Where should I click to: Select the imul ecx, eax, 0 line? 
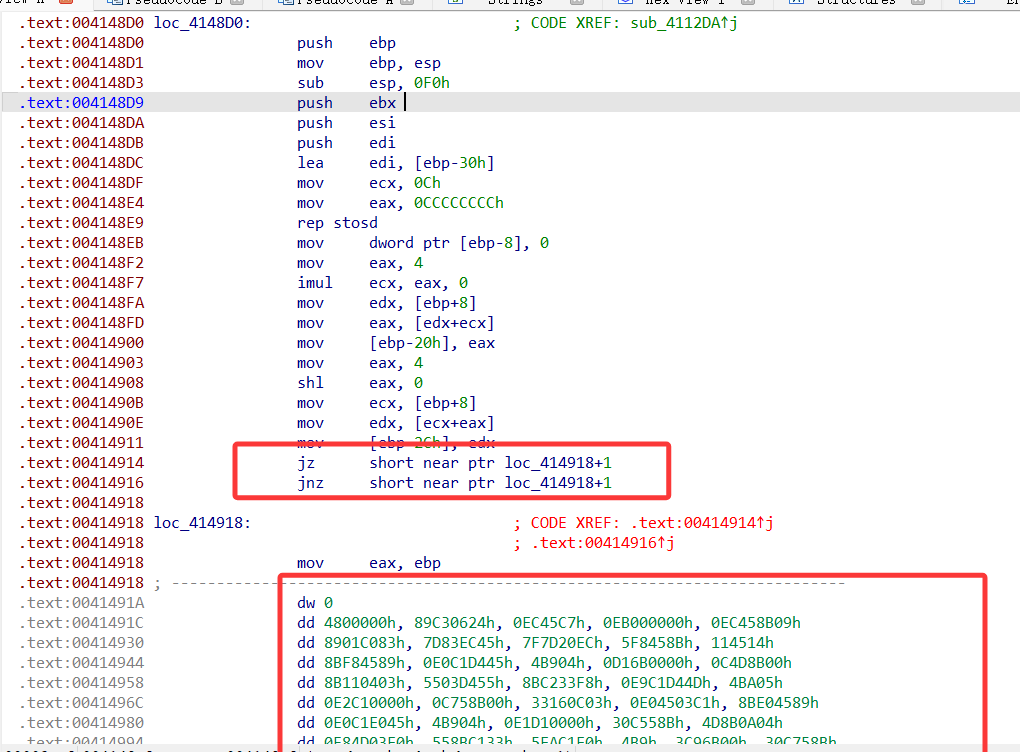pyautogui.click(x=382, y=284)
